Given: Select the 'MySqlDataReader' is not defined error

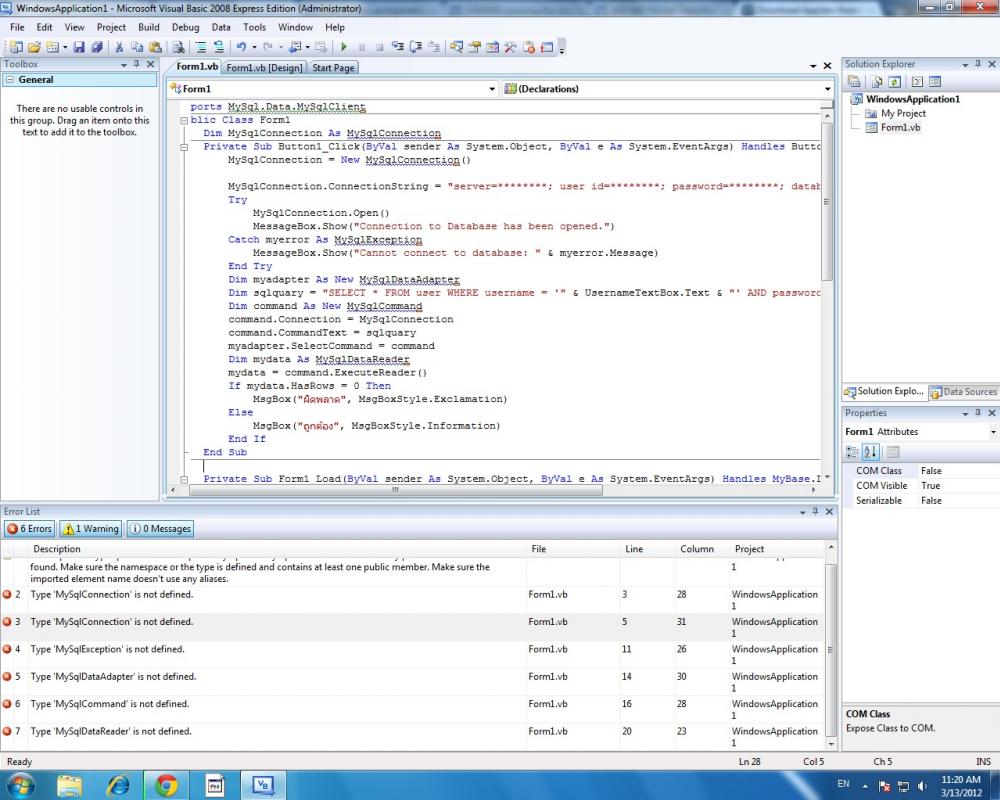Looking at the screenshot, I should tap(413, 737).
